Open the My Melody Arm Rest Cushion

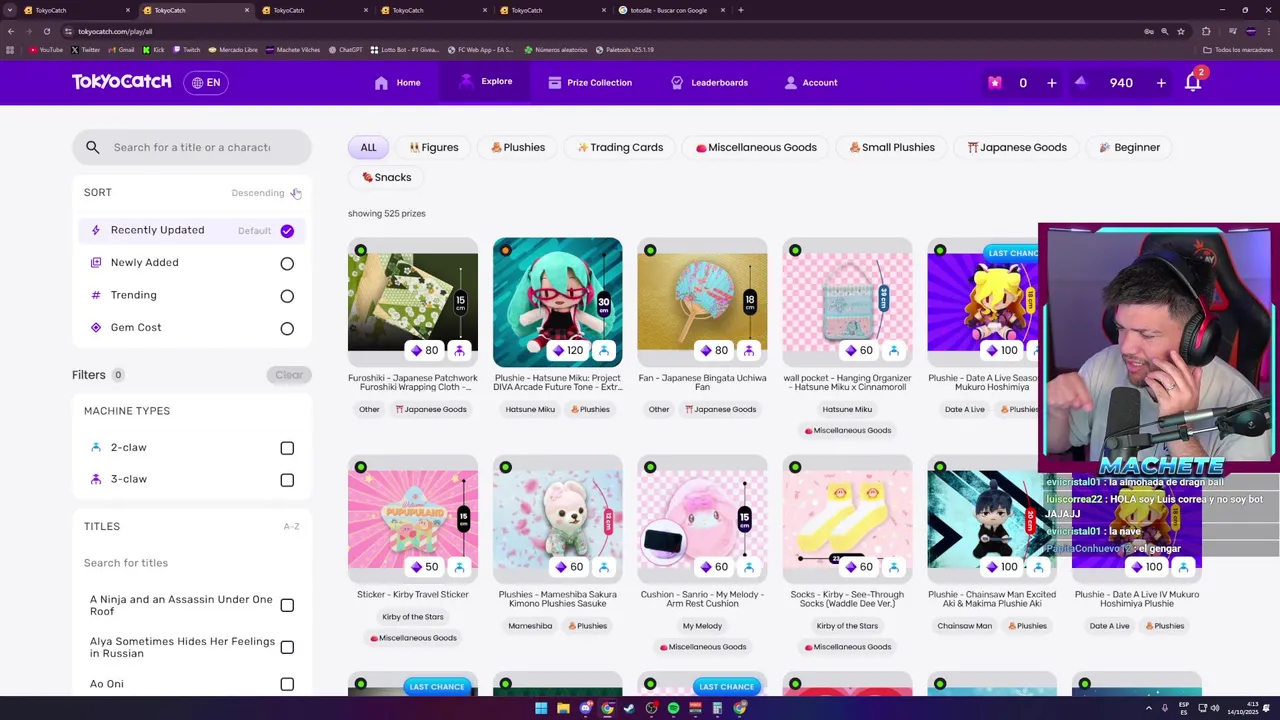coord(702,519)
